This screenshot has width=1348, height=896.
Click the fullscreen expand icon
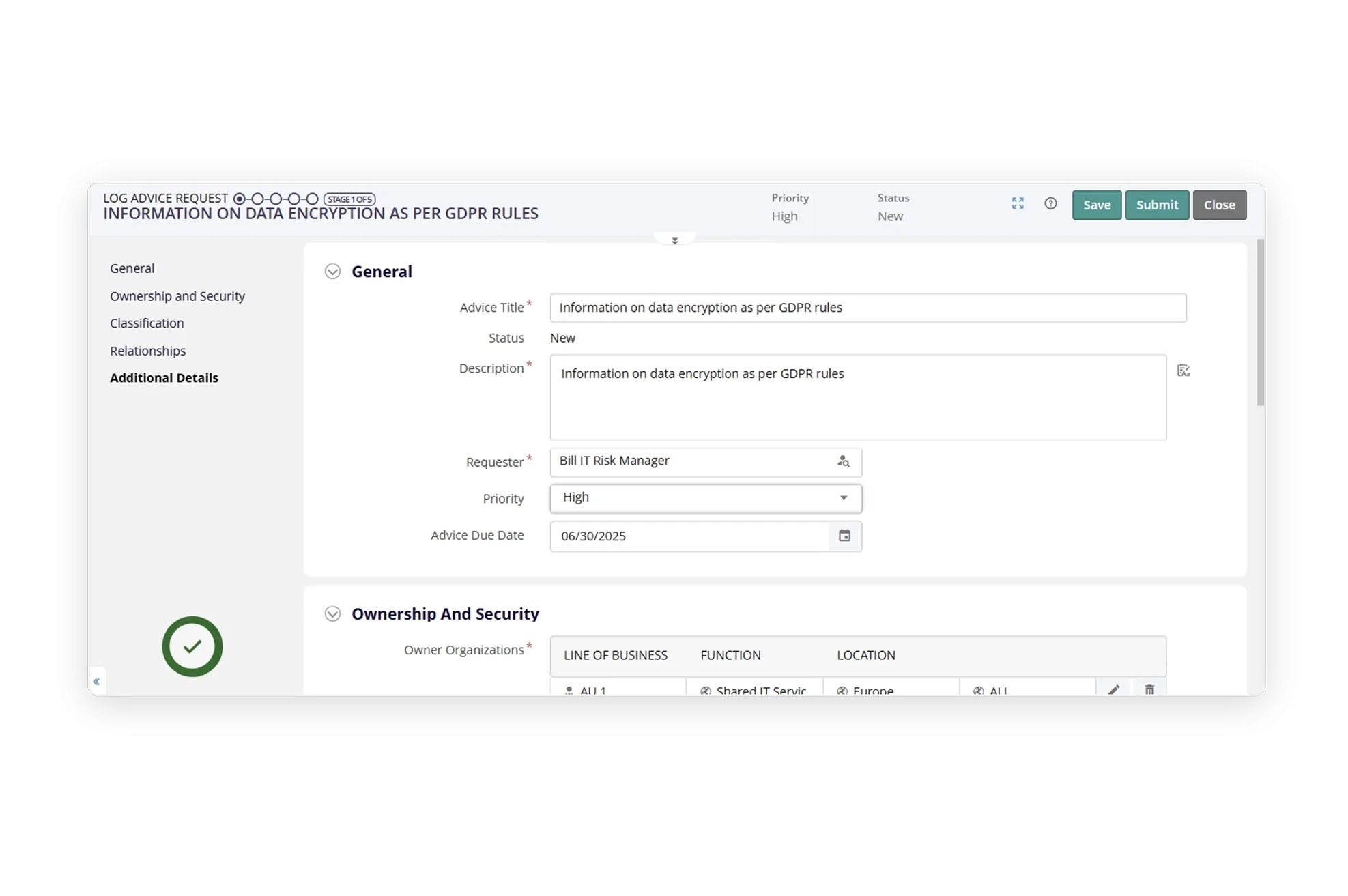pyautogui.click(x=1018, y=203)
